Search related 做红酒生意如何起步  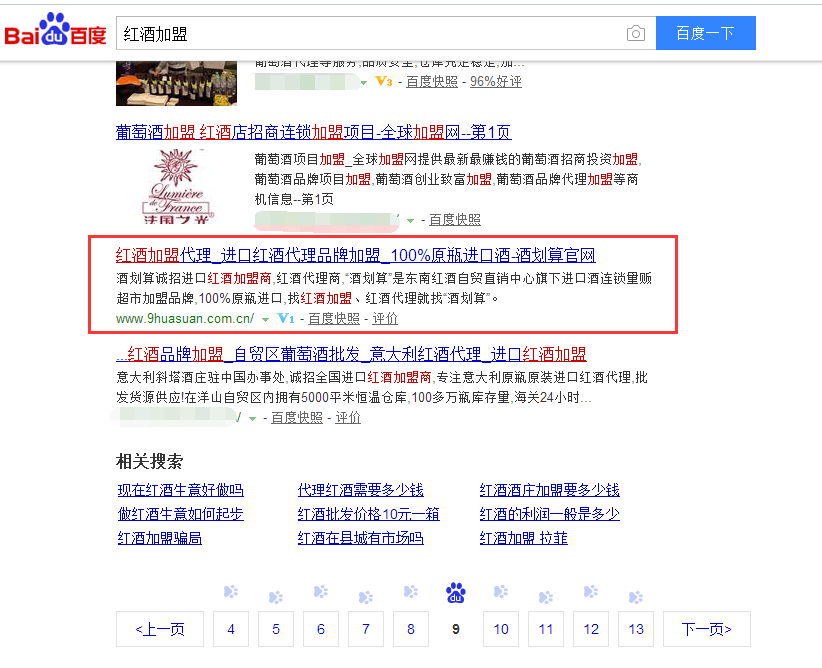tap(180, 514)
